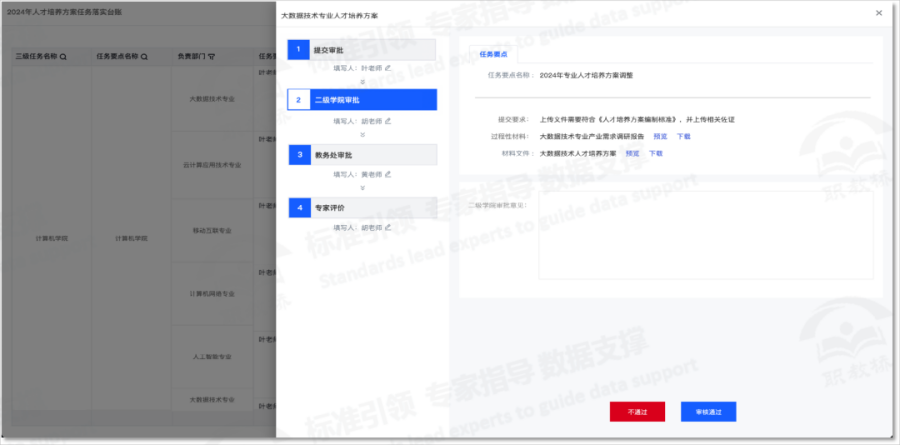Select step 1 提交审批 in workflow
This screenshot has width=900, height=445.
click(362, 49)
